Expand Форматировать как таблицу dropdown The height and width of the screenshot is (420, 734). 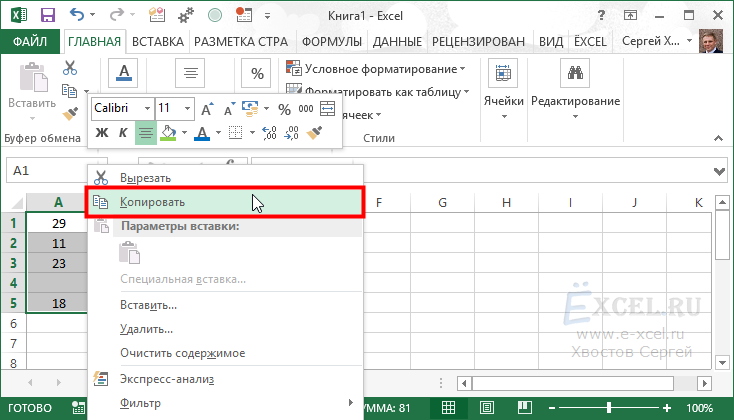[467, 92]
